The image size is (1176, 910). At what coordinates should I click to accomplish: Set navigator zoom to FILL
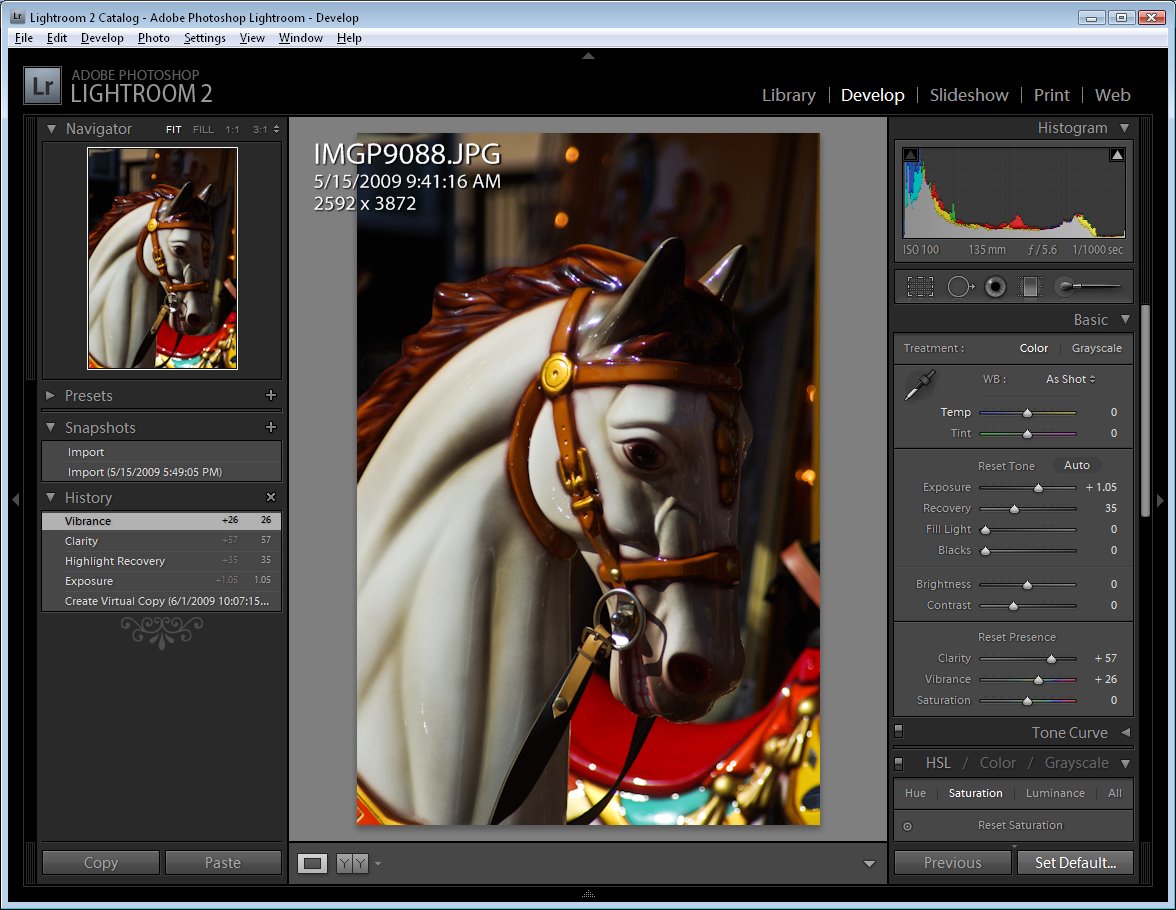point(203,130)
